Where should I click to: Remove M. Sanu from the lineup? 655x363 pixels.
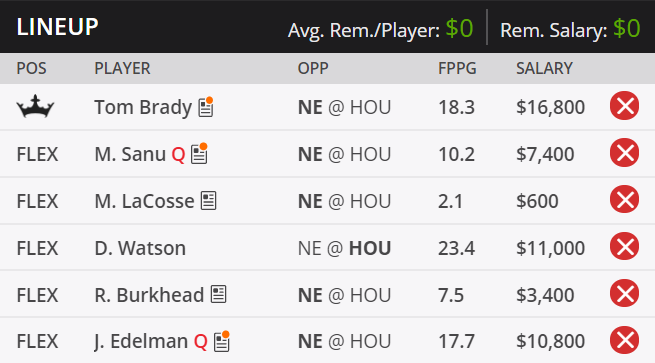pyautogui.click(x=624, y=152)
